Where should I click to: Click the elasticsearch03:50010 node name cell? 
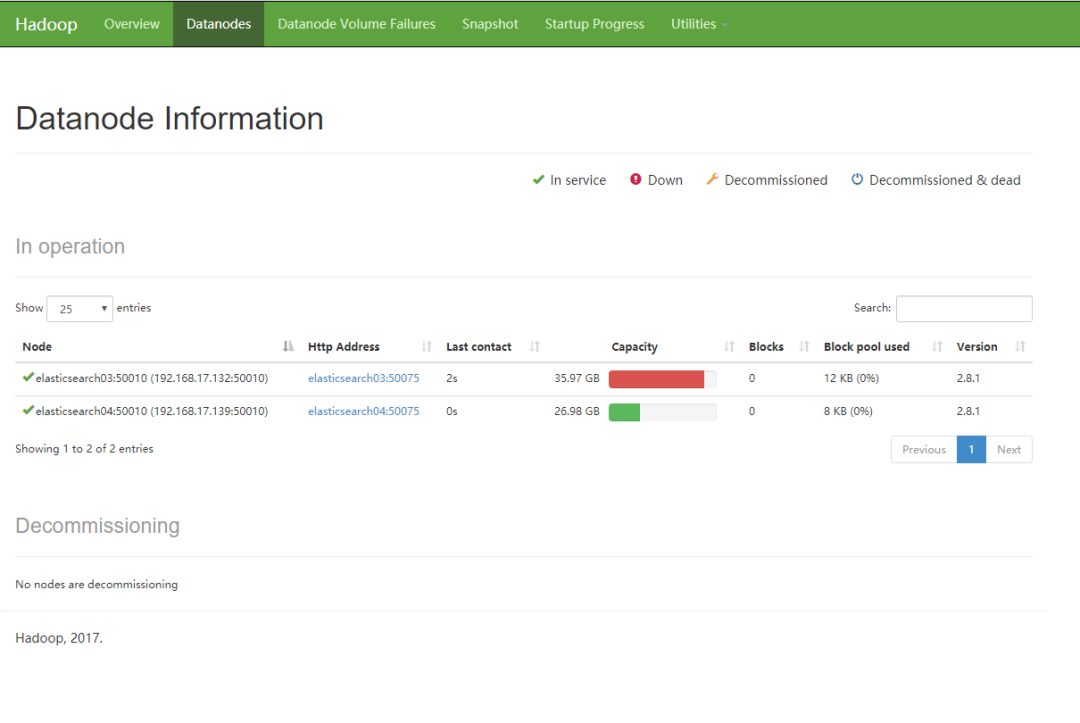point(152,378)
